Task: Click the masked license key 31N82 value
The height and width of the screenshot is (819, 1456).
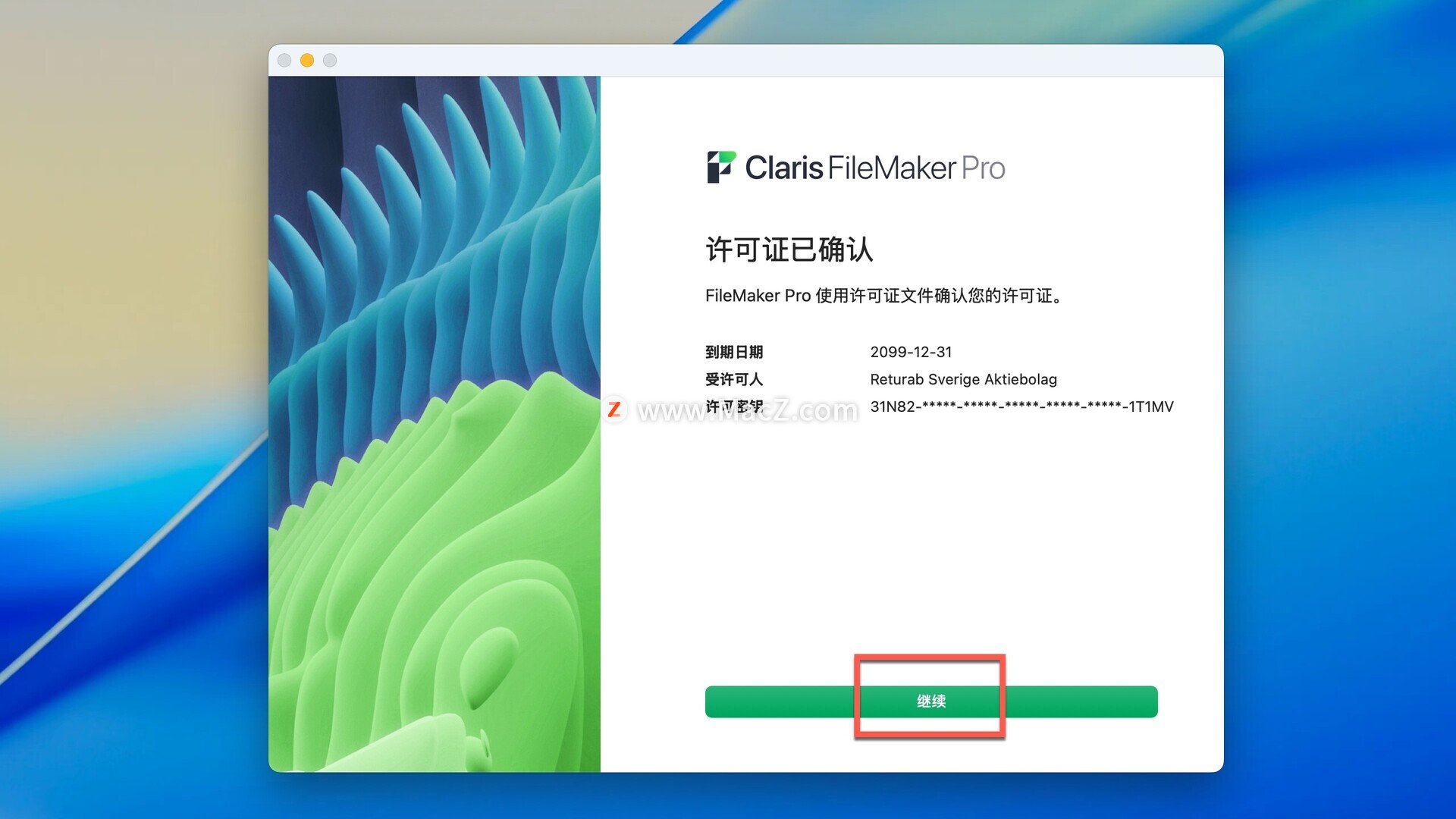Action: click(x=1021, y=406)
